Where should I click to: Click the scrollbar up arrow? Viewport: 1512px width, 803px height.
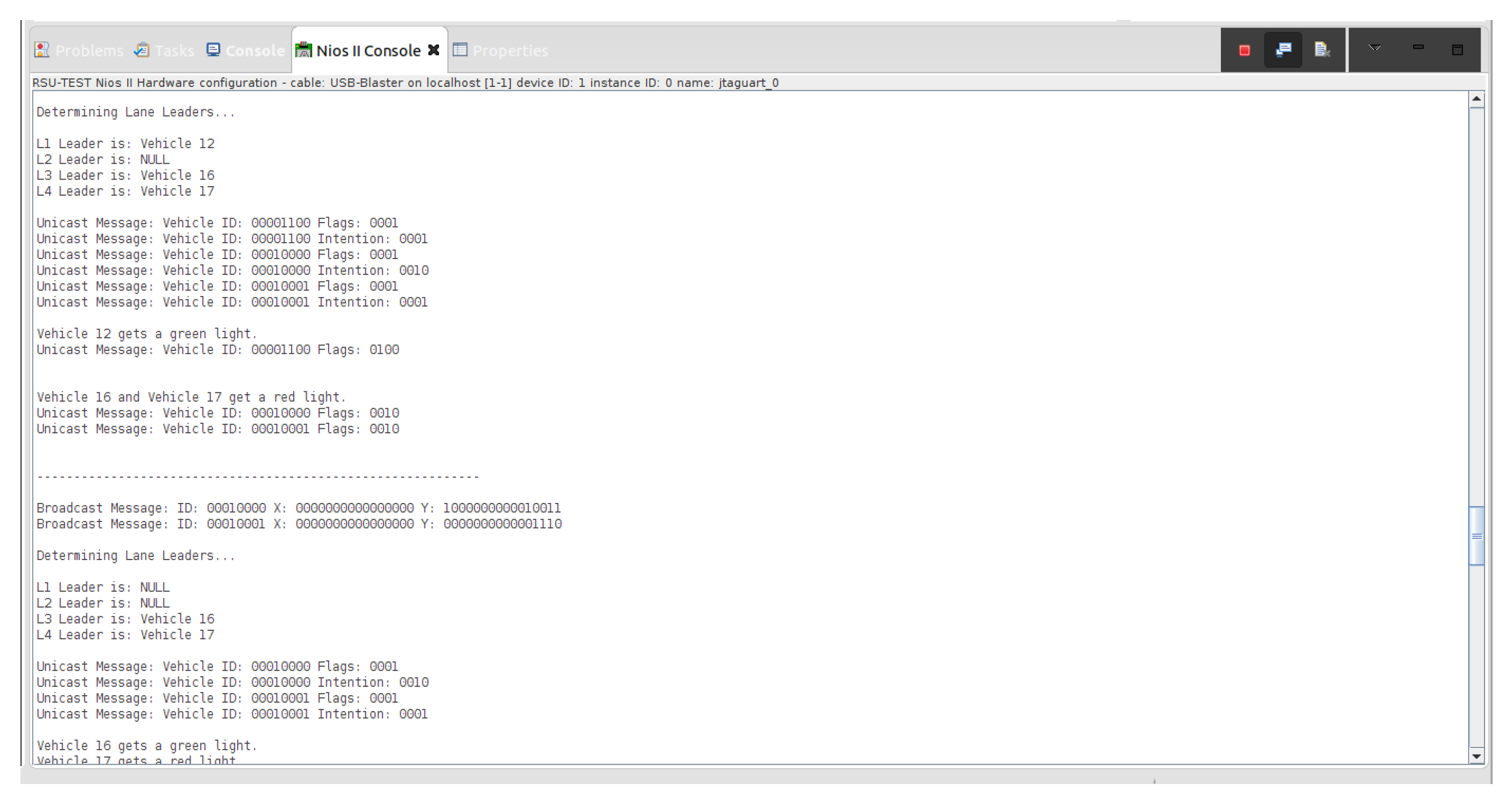pyautogui.click(x=1477, y=99)
